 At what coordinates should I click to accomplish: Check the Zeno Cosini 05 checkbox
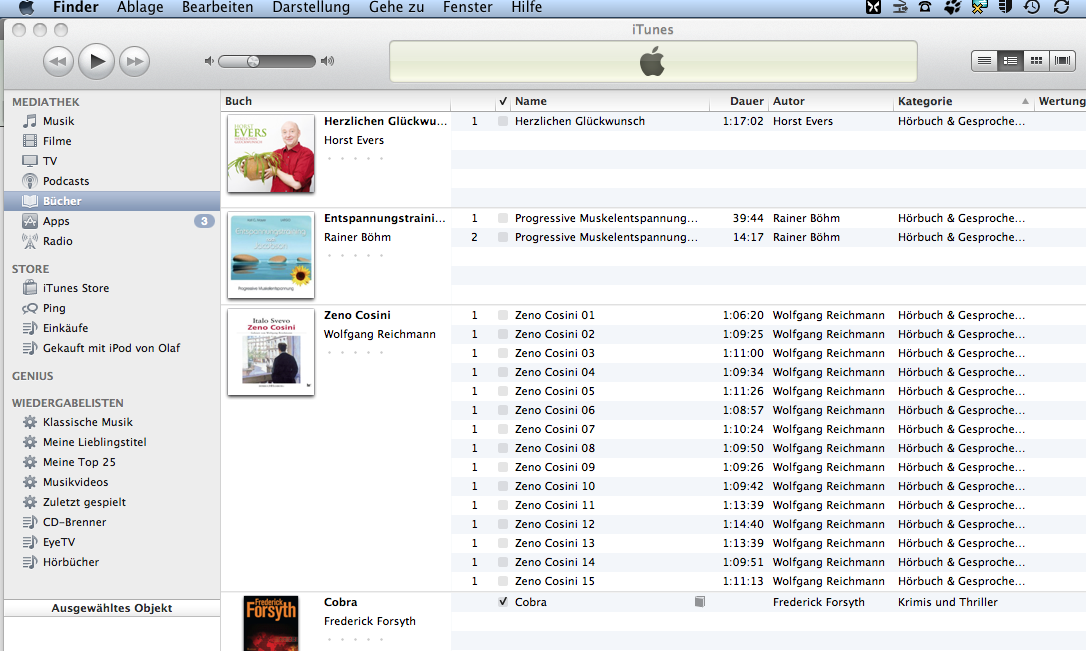click(503, 391)
